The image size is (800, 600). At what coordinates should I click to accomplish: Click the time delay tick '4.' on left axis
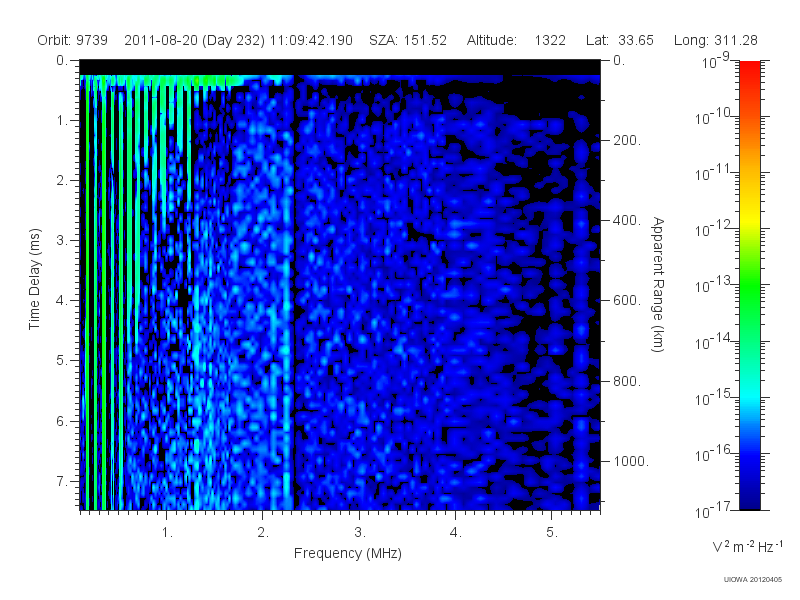click(x=62, y=301)
